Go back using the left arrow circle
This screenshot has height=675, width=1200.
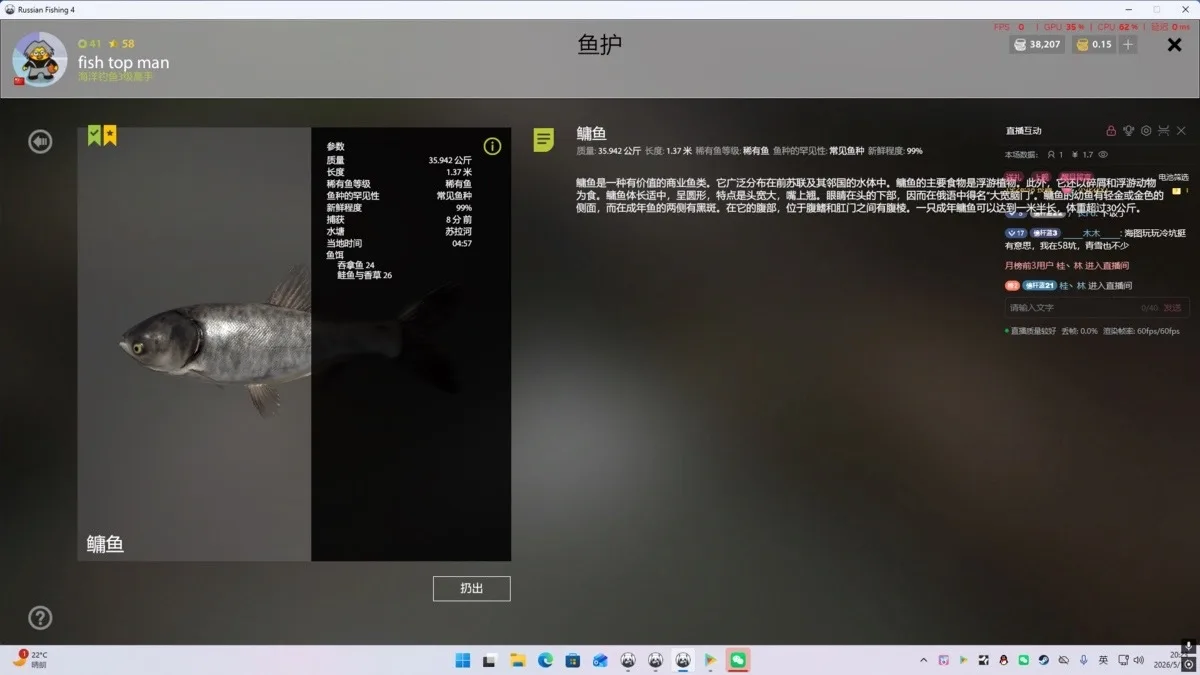click(x=40, y=142)
